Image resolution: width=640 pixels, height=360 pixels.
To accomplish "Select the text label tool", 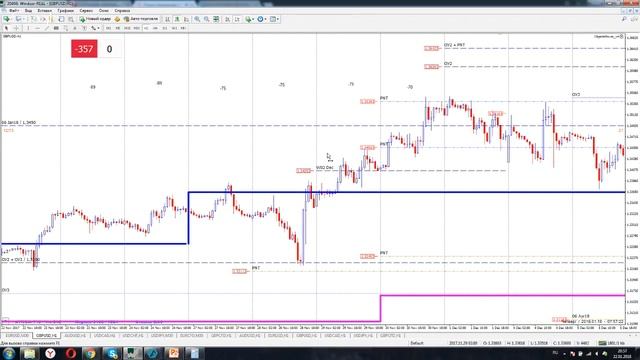I will click(84, 28).
